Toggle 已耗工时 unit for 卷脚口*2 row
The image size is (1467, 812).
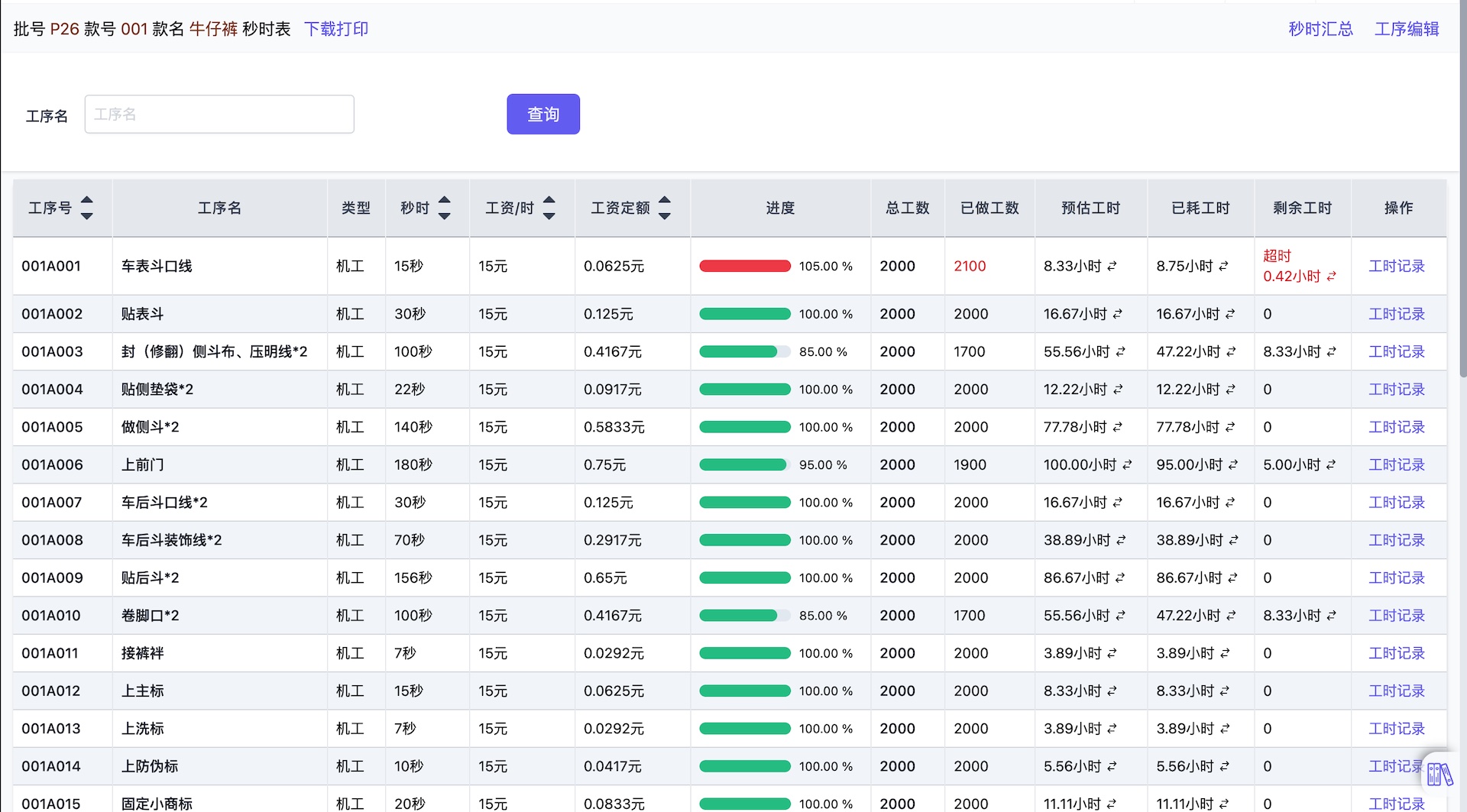tap(1229, 615)
